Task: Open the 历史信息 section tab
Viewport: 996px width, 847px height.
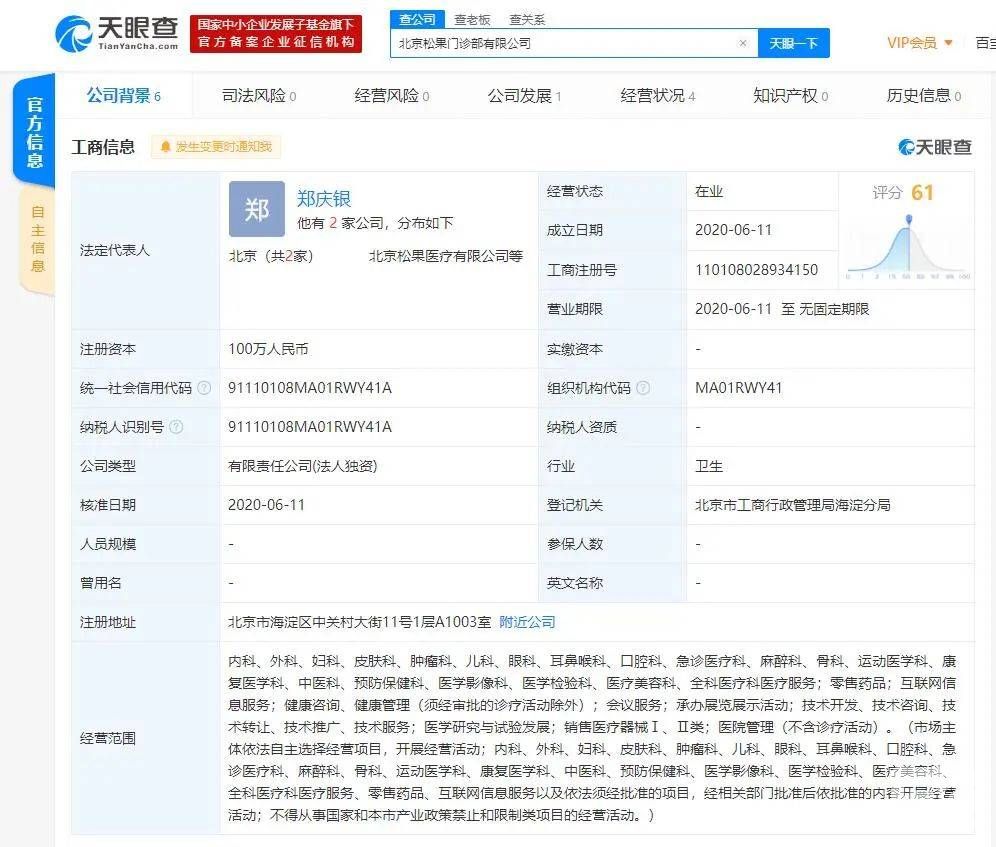Action: pyautogui.click(x=924, y=96)
